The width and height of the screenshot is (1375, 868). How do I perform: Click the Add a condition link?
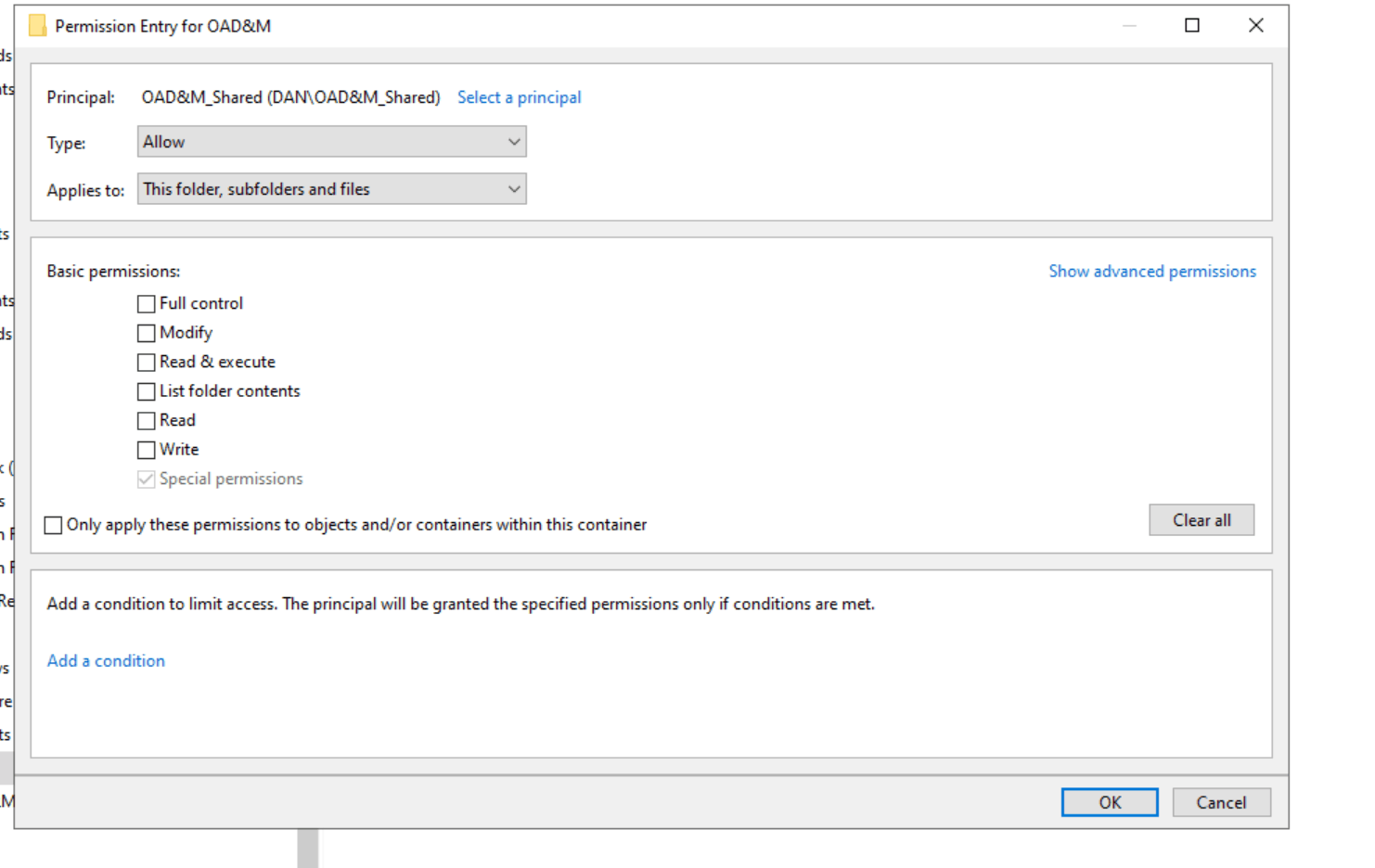point(106,660)
